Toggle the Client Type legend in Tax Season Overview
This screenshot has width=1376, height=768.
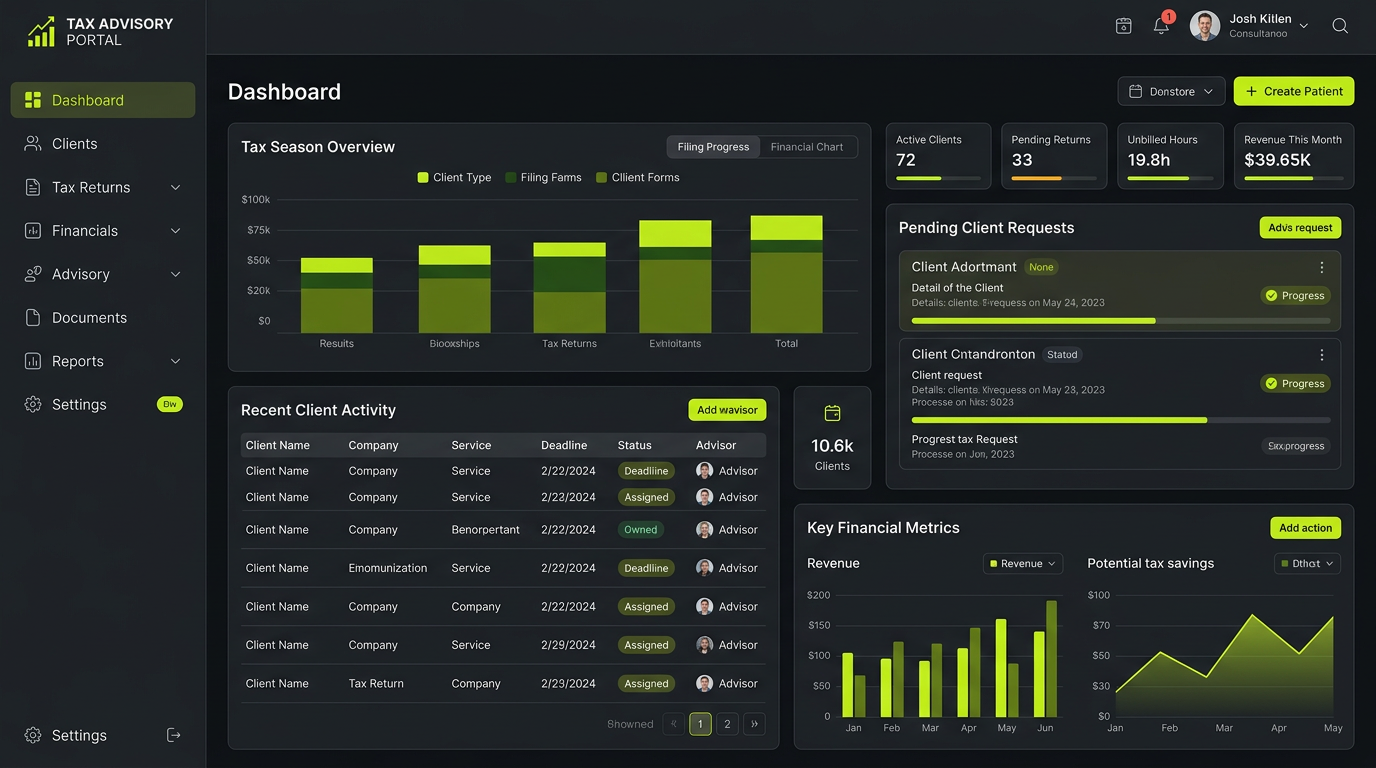point(453,177)
